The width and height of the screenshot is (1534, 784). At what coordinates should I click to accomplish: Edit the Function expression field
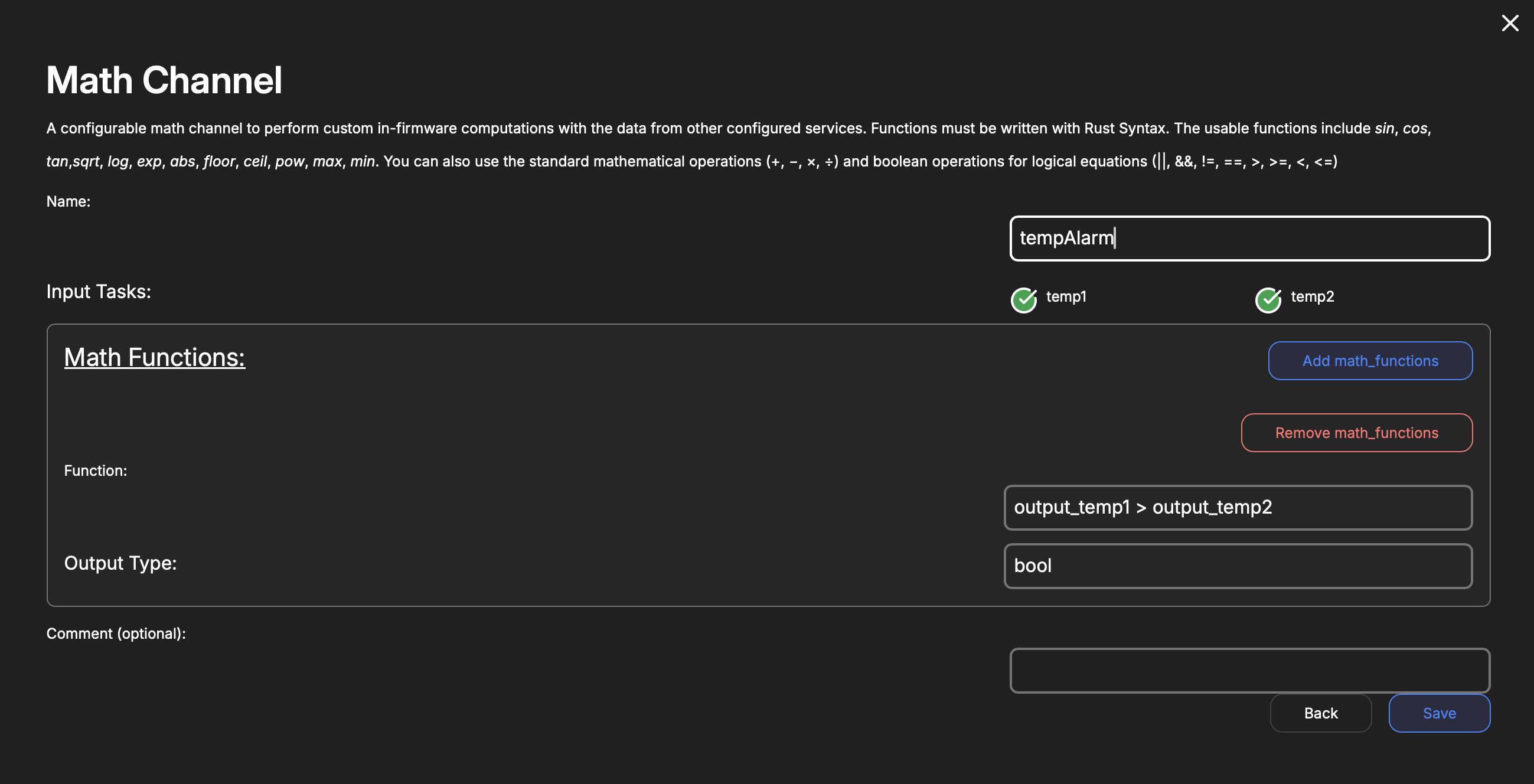click(1238, 507)
